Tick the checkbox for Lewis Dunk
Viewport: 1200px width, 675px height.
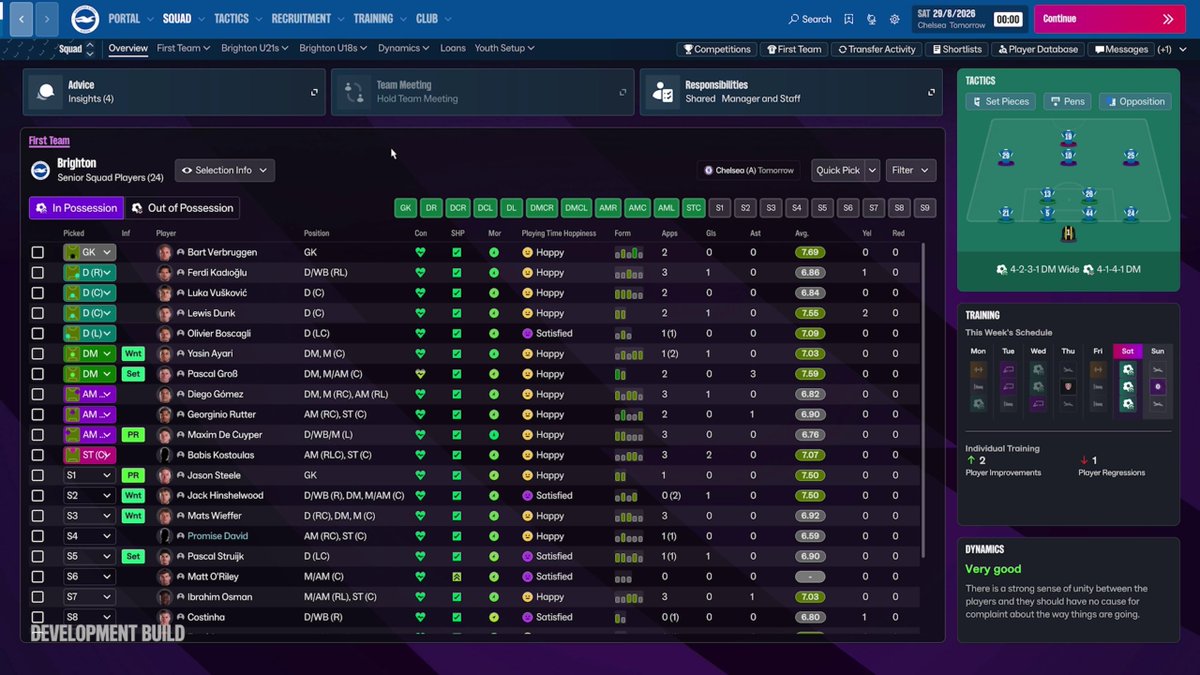[x=38, y=313]
